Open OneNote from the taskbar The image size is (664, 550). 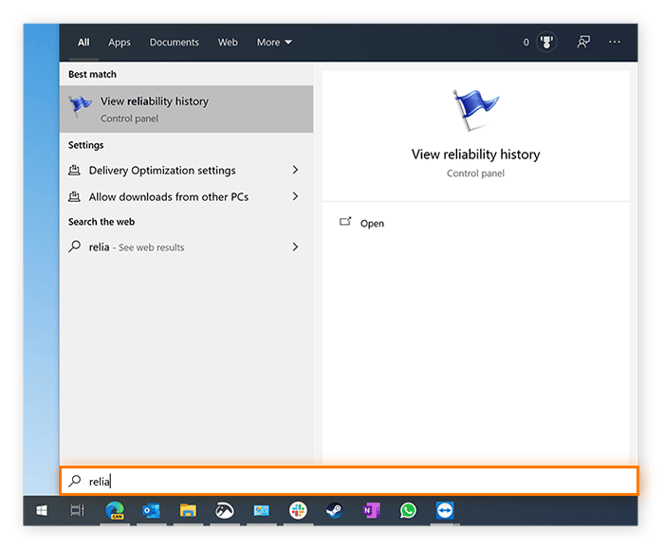(371, 511)
